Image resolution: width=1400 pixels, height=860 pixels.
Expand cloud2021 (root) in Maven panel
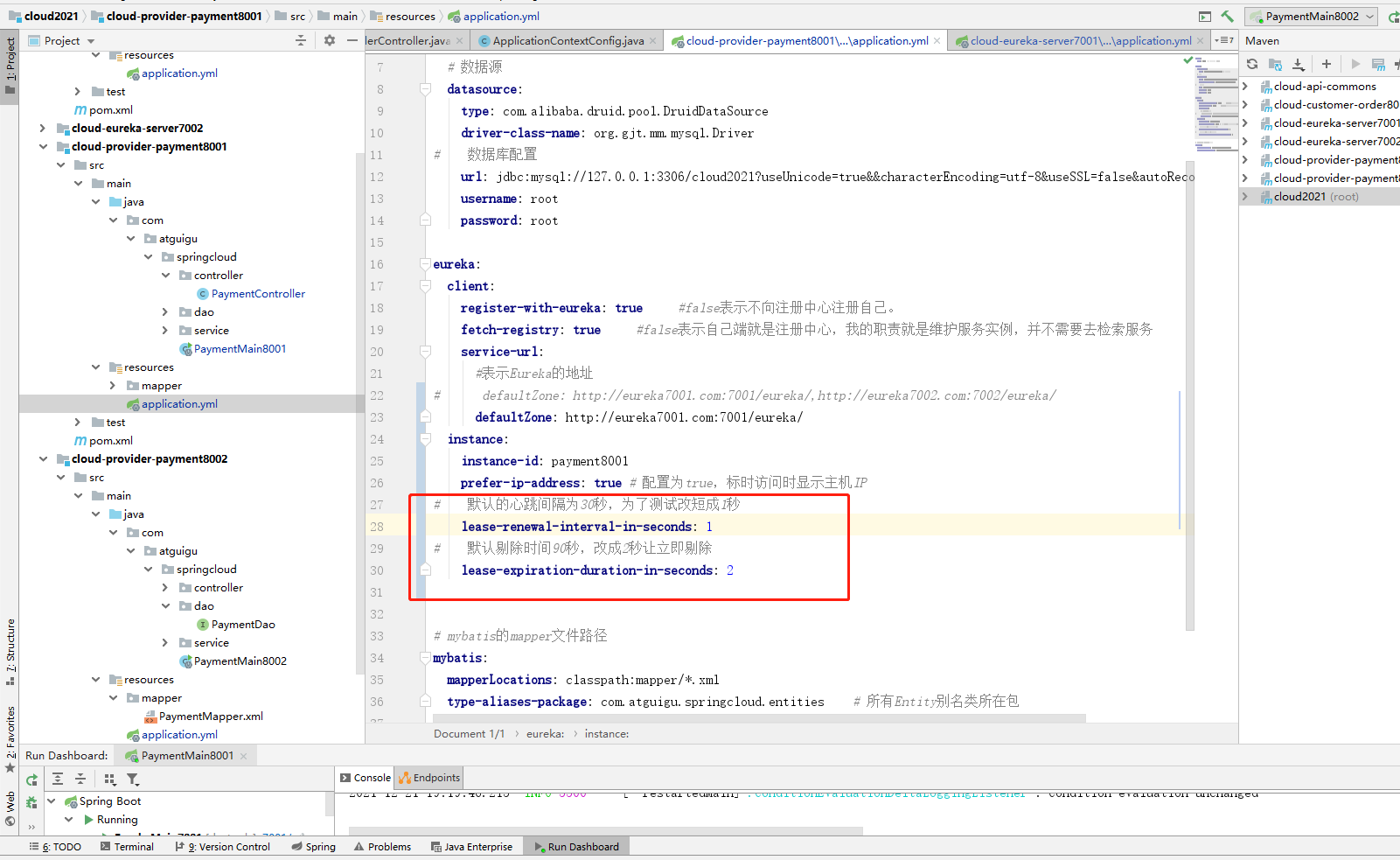(1245, 197)
